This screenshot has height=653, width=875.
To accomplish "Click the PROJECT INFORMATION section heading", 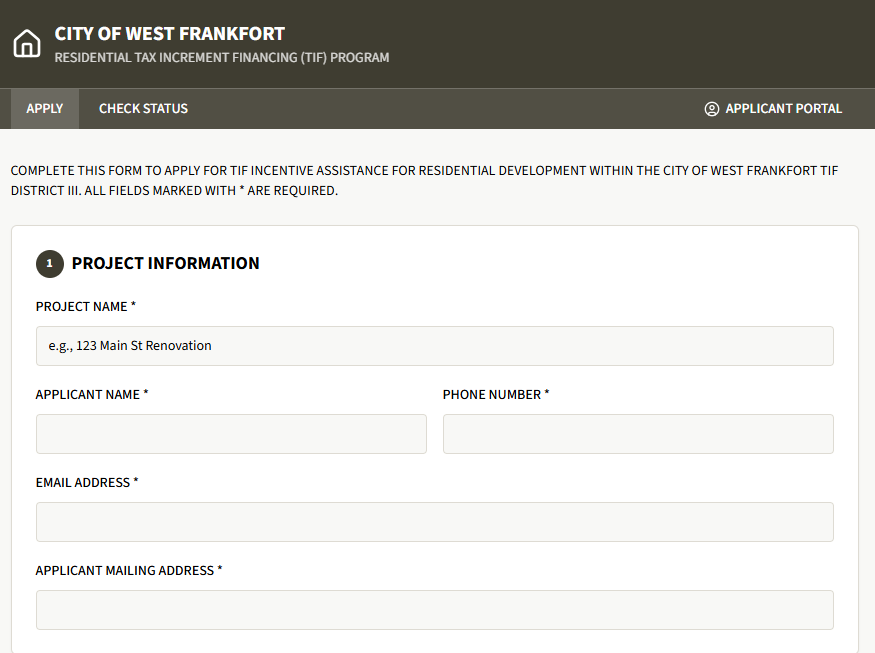I will point(166,263).
